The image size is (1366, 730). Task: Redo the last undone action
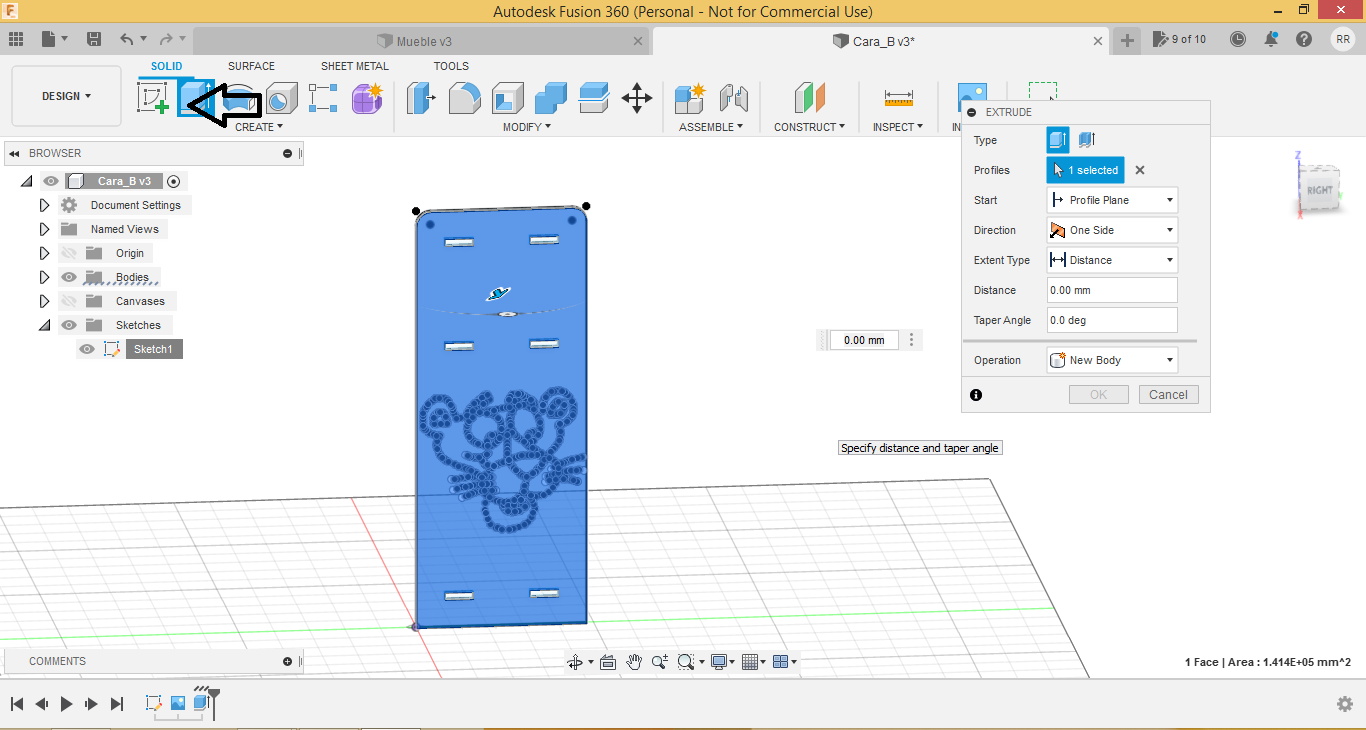167,39
